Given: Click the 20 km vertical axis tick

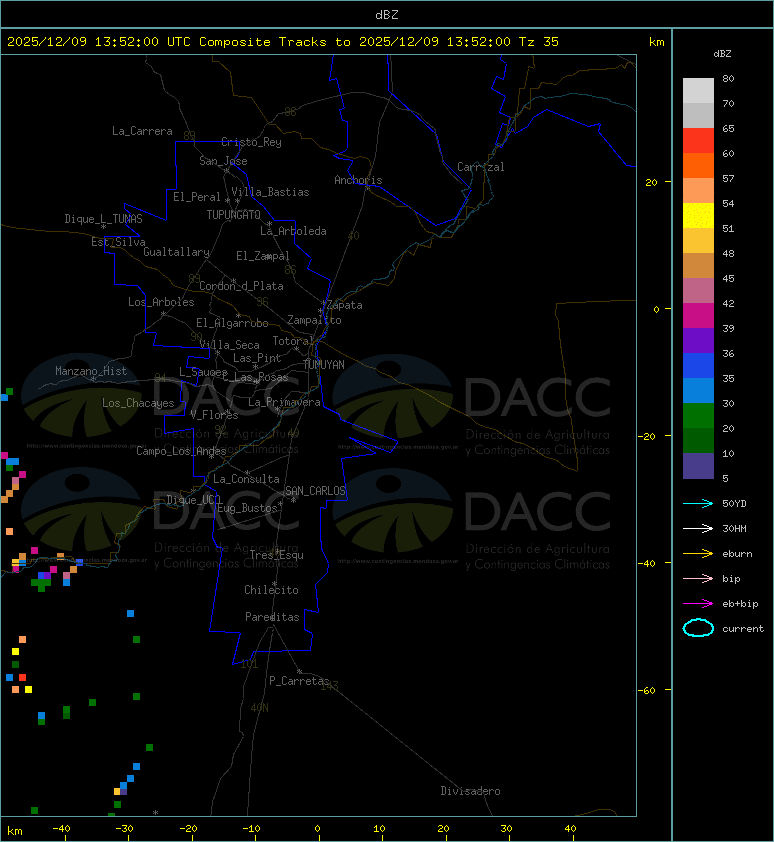Looking at the screenshot, I should click(651, 183).
